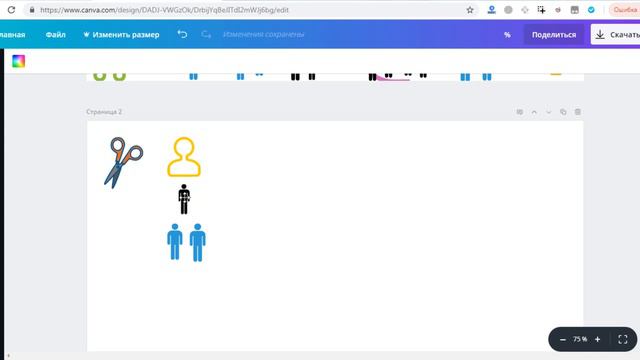Open Изменить размер resize option

[121, 35]
